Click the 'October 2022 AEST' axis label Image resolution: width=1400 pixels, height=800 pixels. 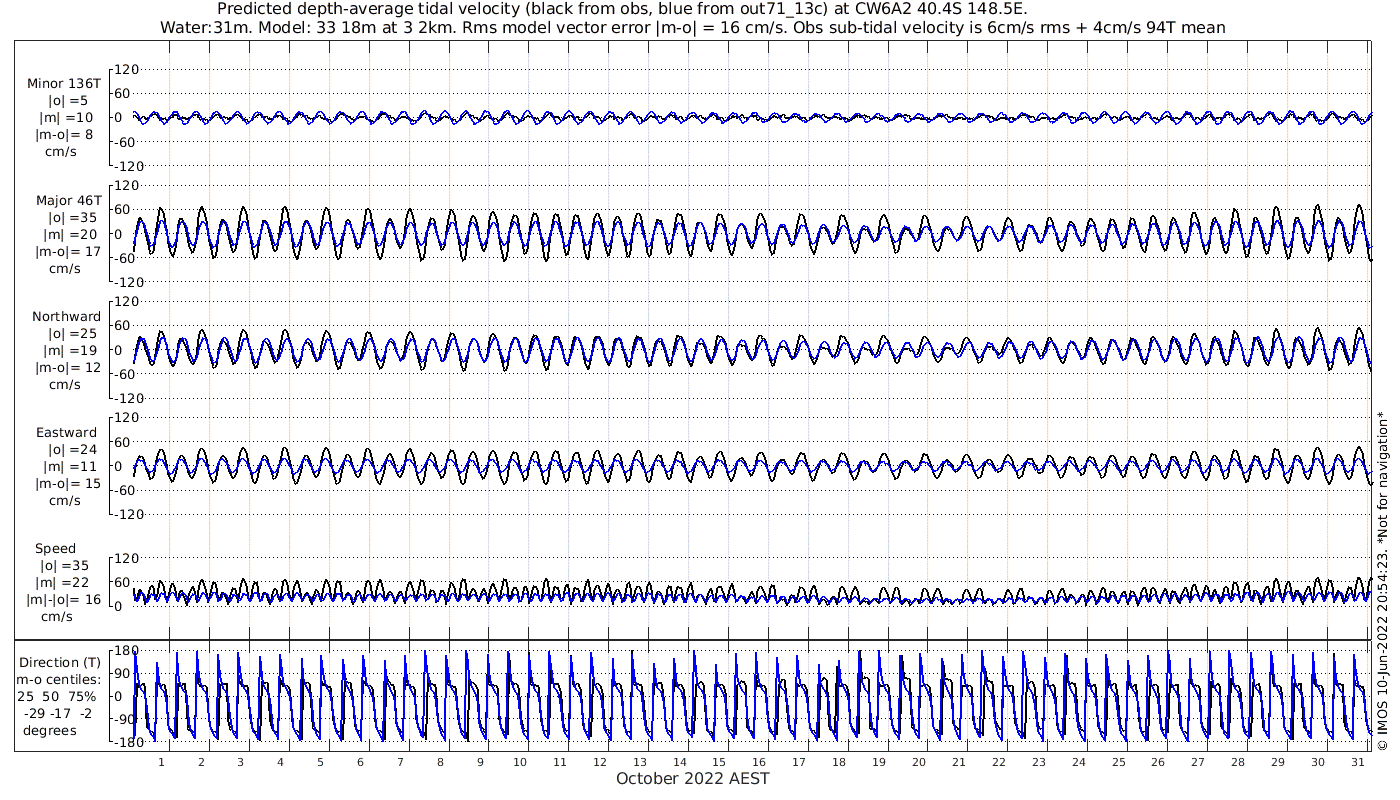693,779
